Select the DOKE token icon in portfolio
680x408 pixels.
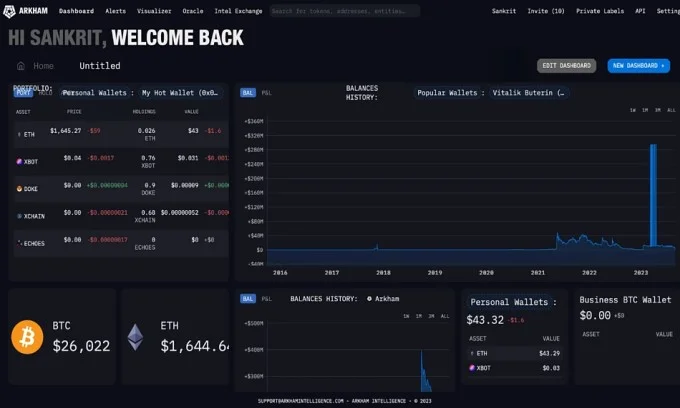click(19, 187)
